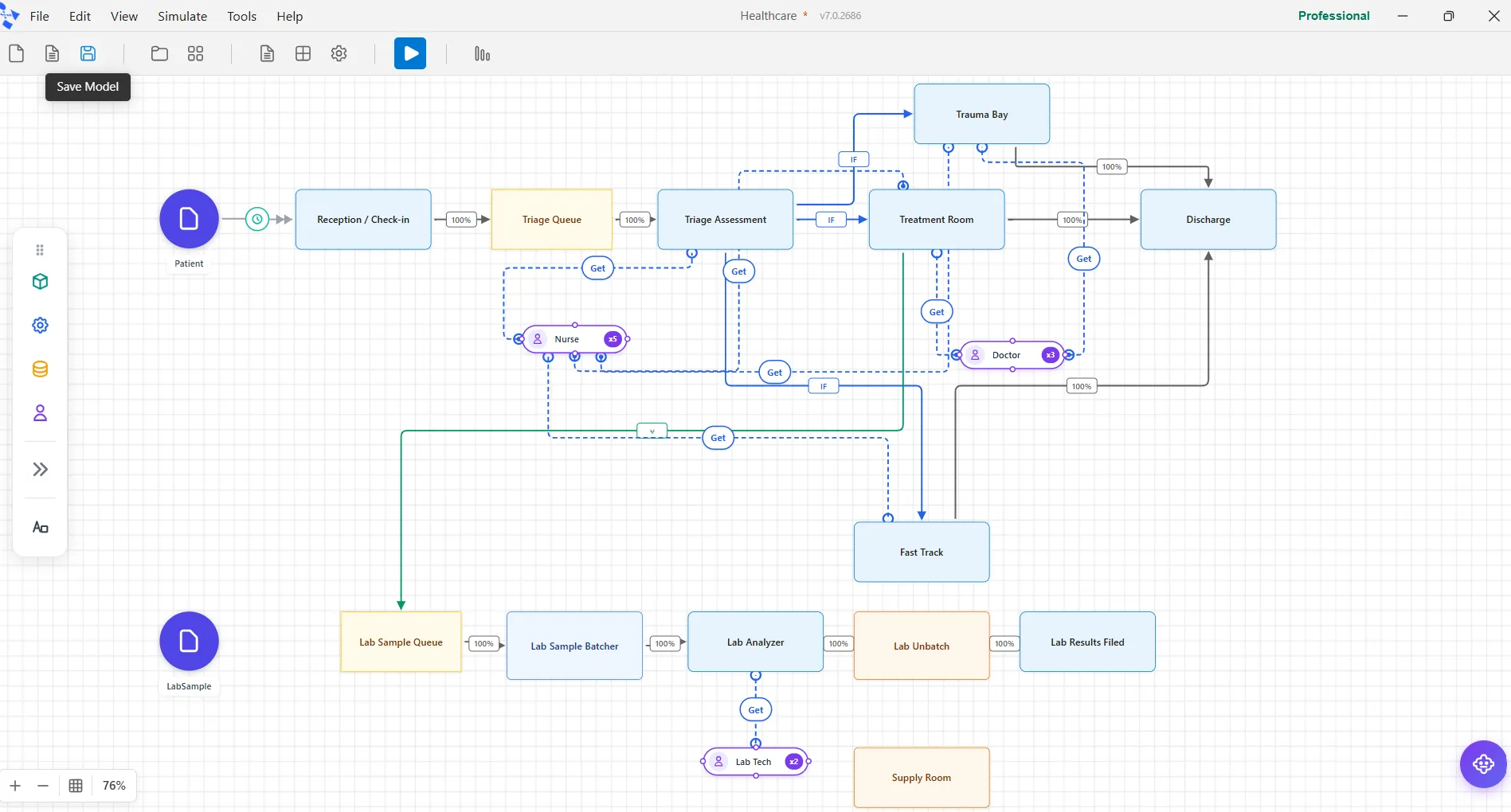Run the simulation with play button
This screenshot has height=812, width=1511.
tap(410, 53)
